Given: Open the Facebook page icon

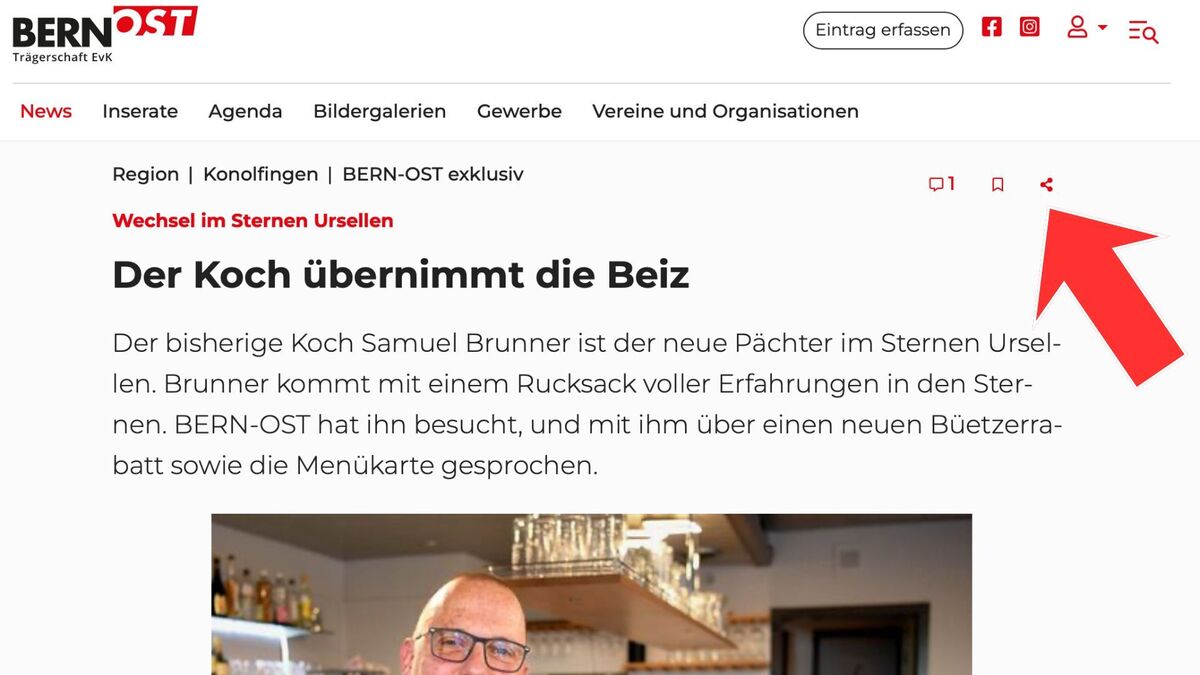Looking at the screenshot, I should pyautogui.click(x=991, y=27).
